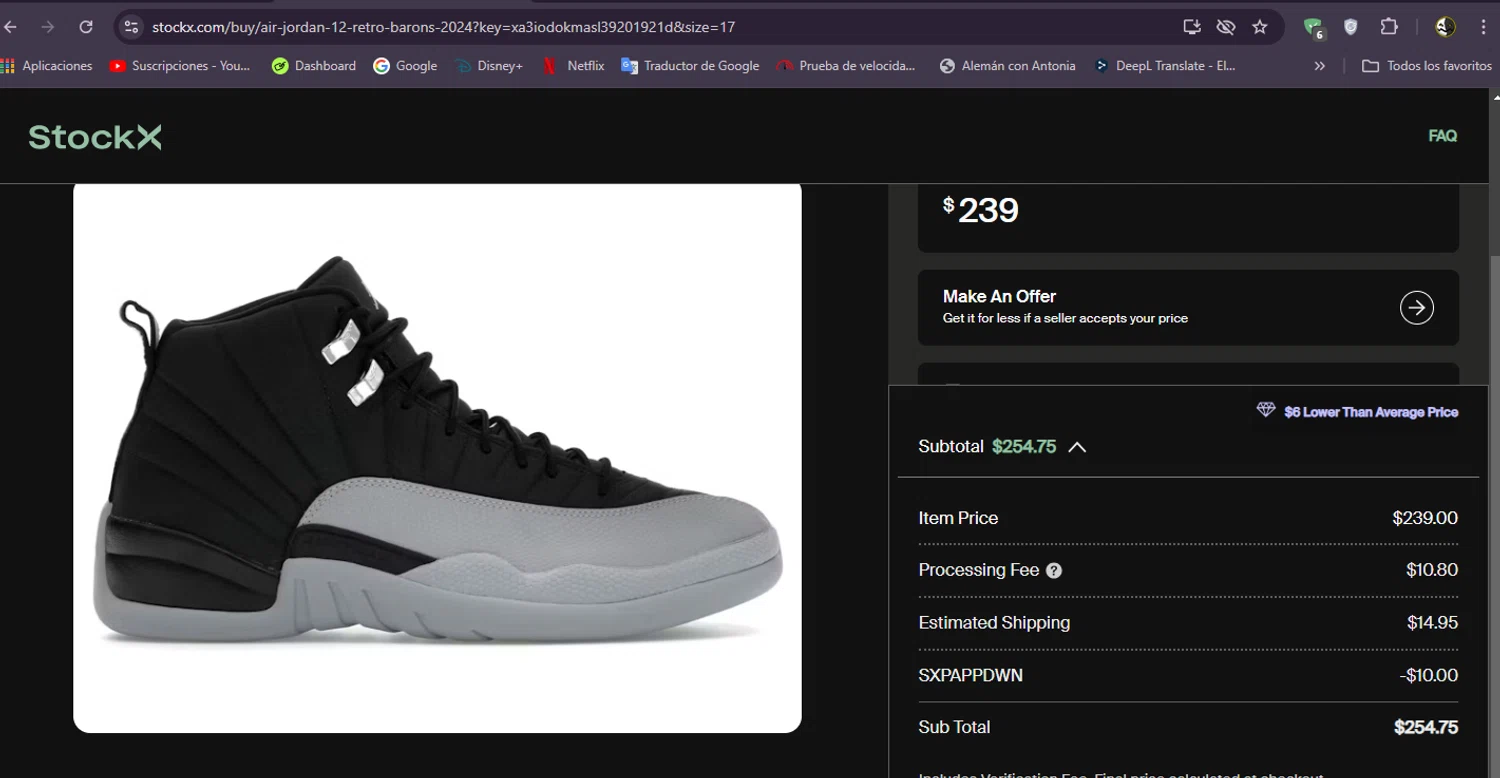Click the Estimated Shipping $14.95 value
The height and width of the screenshot is (778, 1500).
[x=1432, y=623]
